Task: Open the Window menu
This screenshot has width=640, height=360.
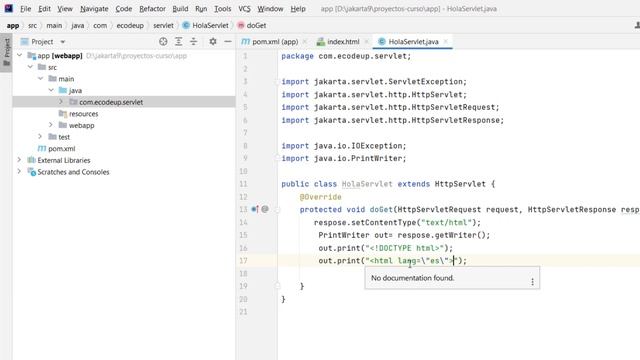Action: 270,9
